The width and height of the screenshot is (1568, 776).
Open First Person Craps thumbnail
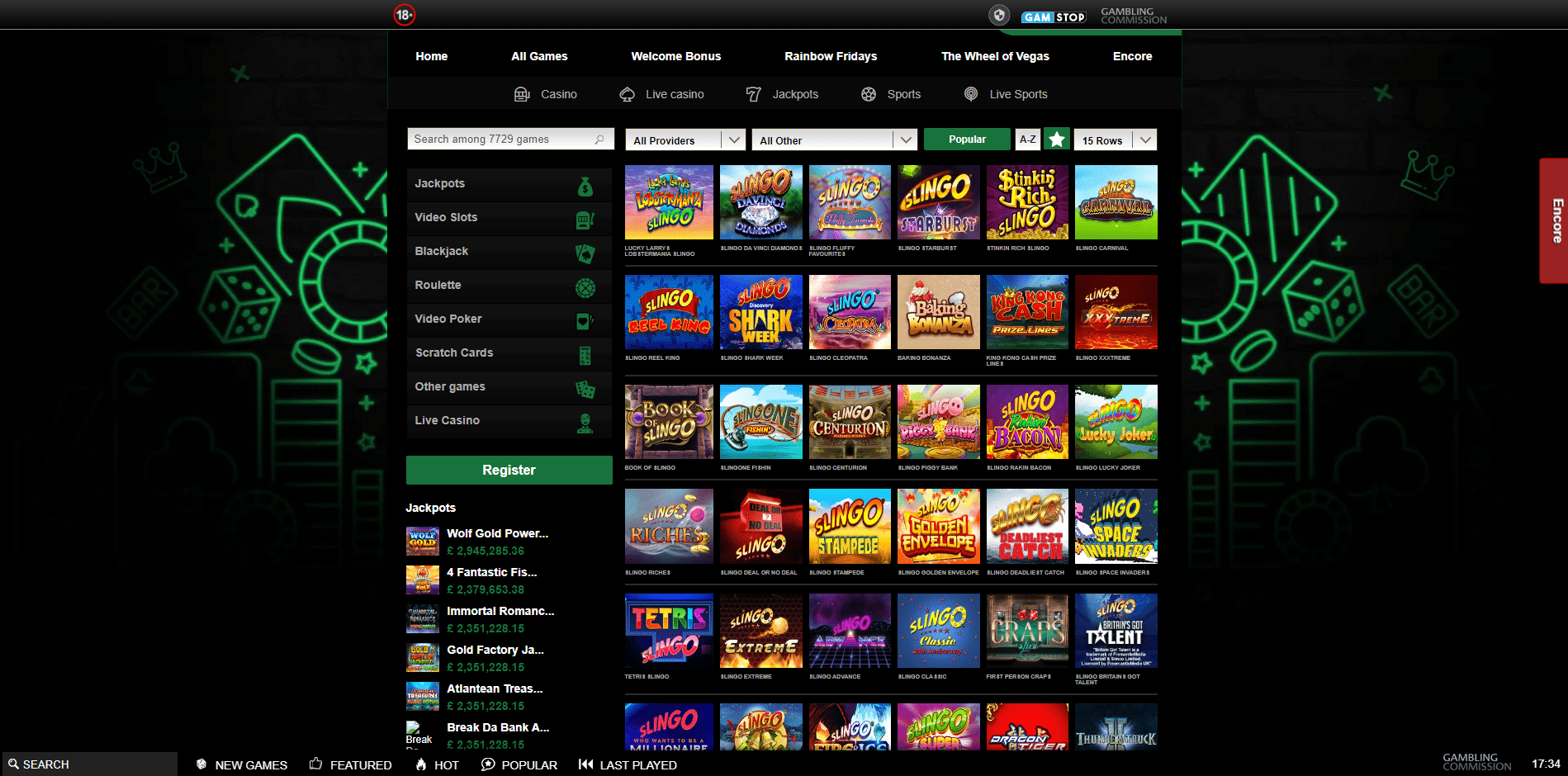[1027, 631]
